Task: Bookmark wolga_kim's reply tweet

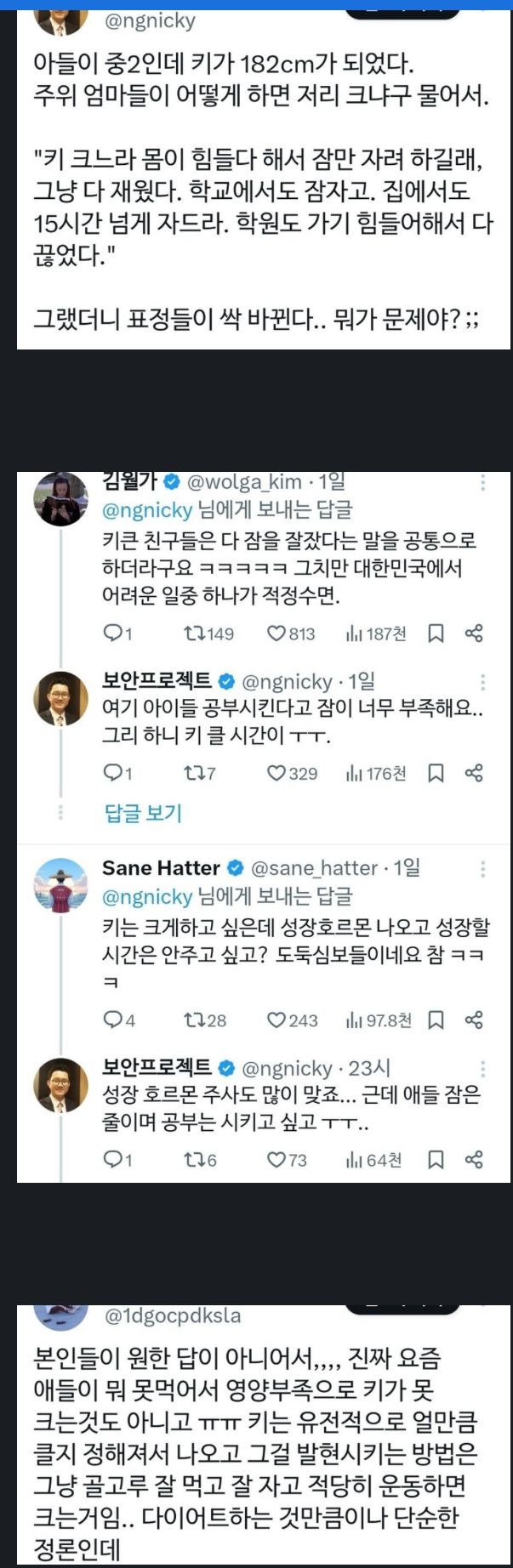Action: pos(436,633)
